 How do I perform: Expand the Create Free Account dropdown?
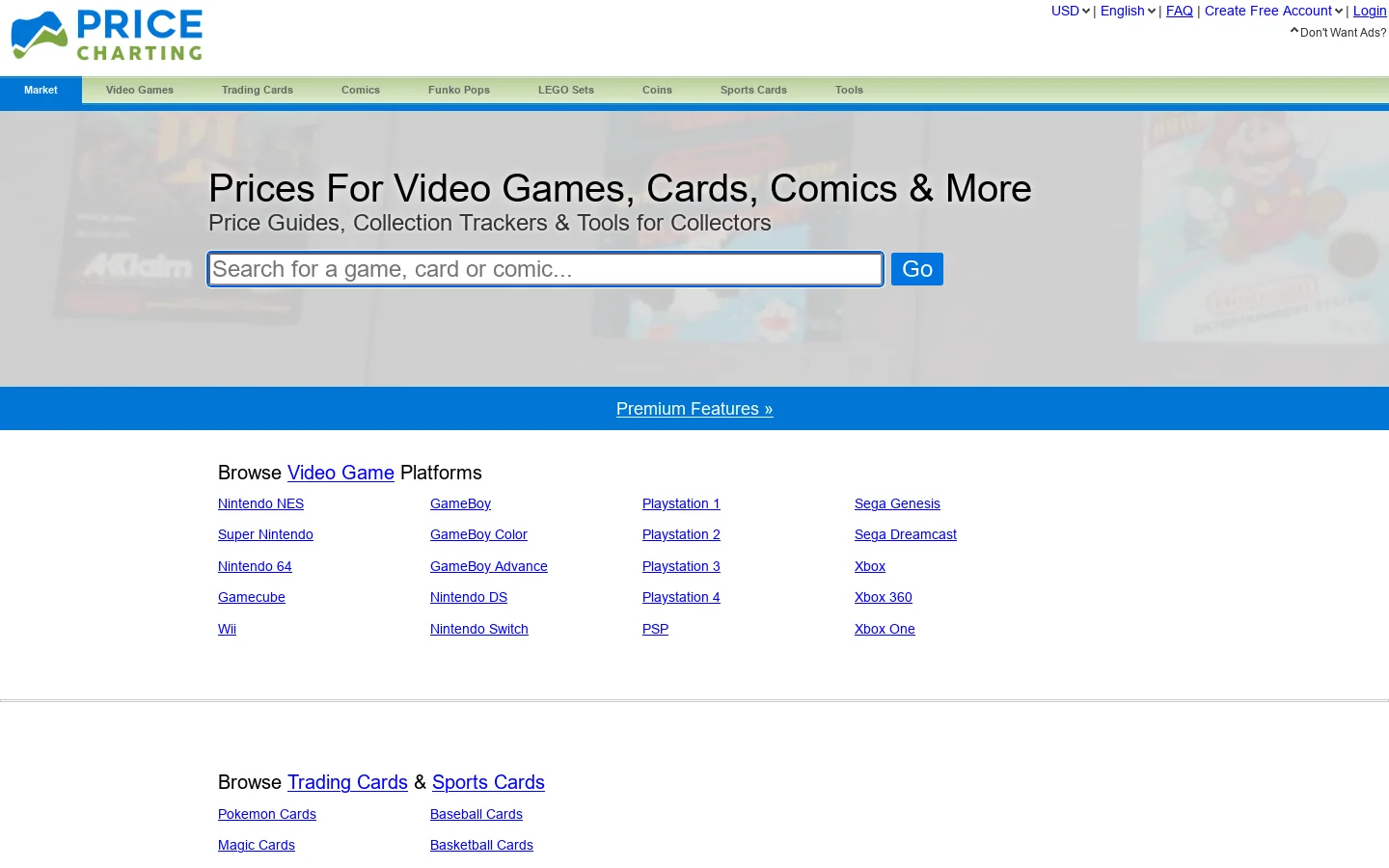pyautogui.click(x=1273, y=11)
